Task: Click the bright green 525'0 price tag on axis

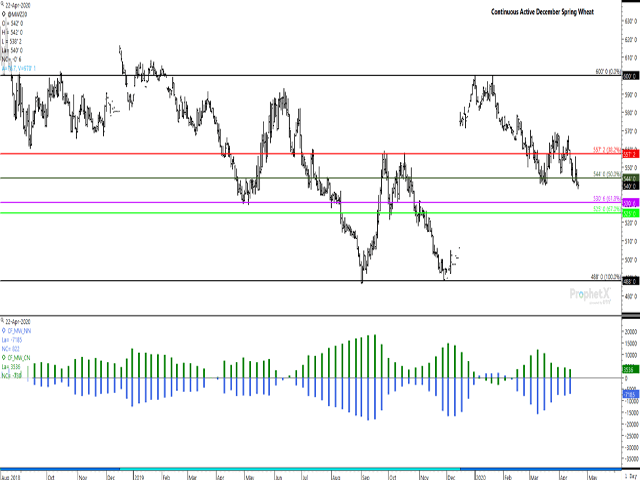Action: [x=630, y=213]
